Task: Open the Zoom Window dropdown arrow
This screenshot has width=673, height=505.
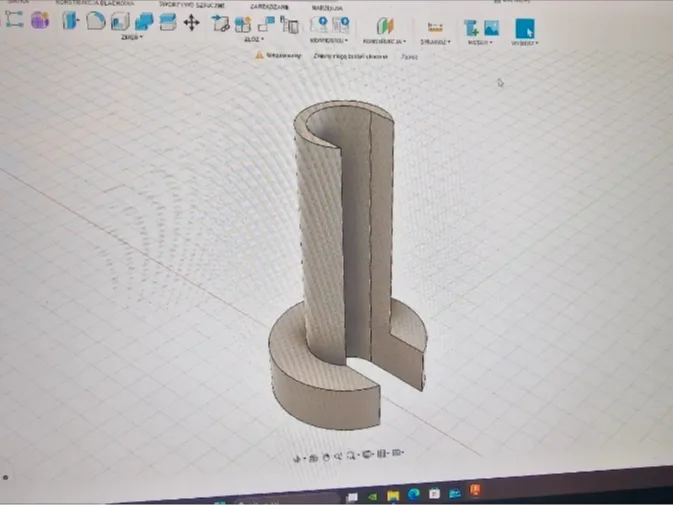Action: coord(358,455)
